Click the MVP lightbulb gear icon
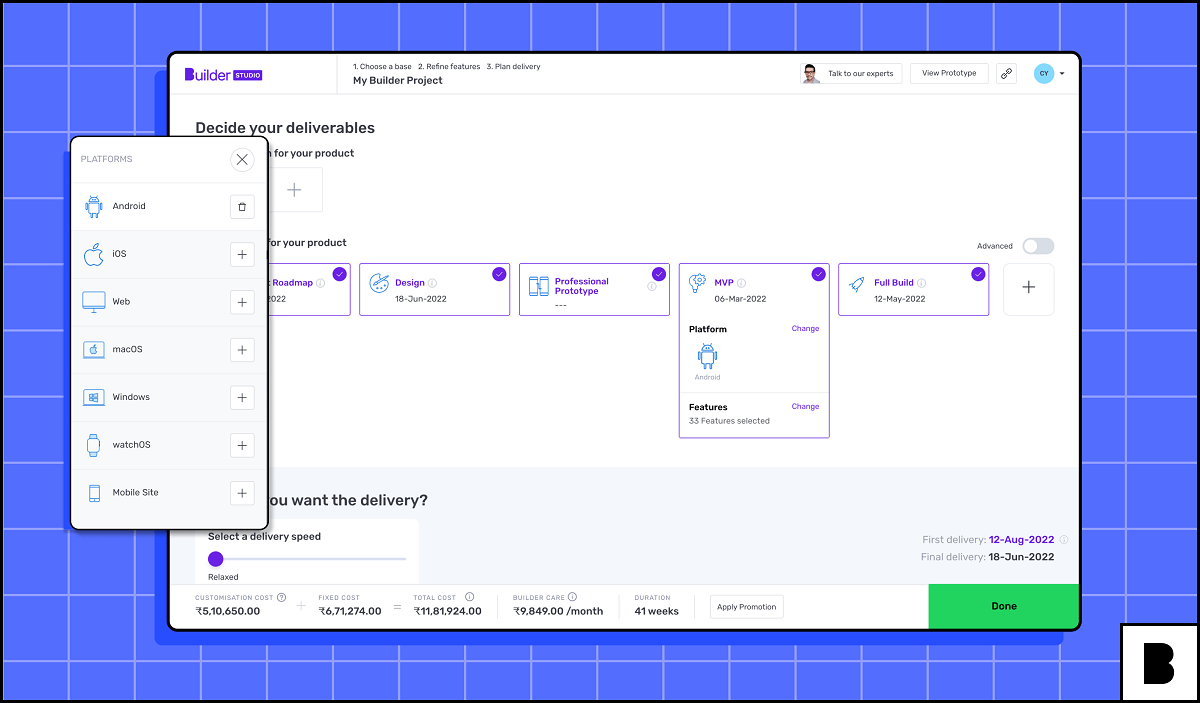Screen dimensions: 1200x703 point(698,283)
